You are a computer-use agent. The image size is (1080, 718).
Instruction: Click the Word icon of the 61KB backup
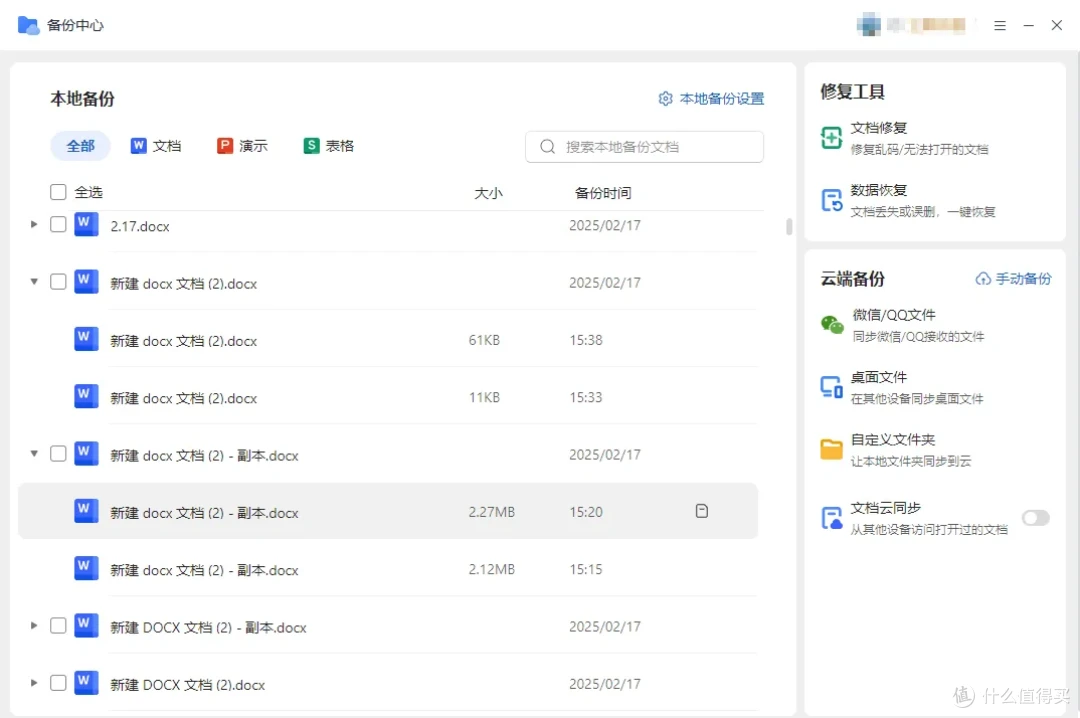point(86,339)
